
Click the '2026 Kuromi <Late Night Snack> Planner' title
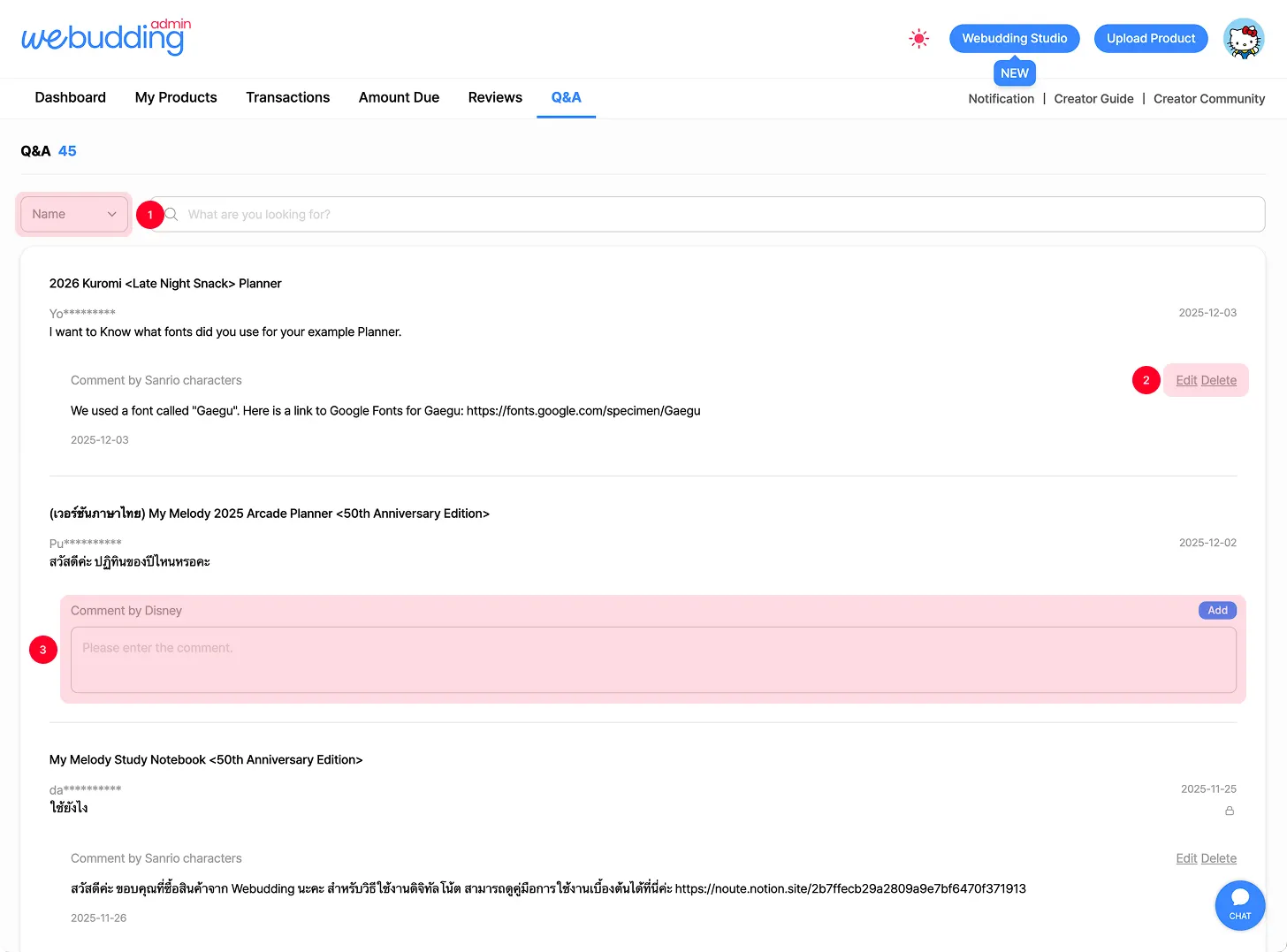(x=165, y=284)
